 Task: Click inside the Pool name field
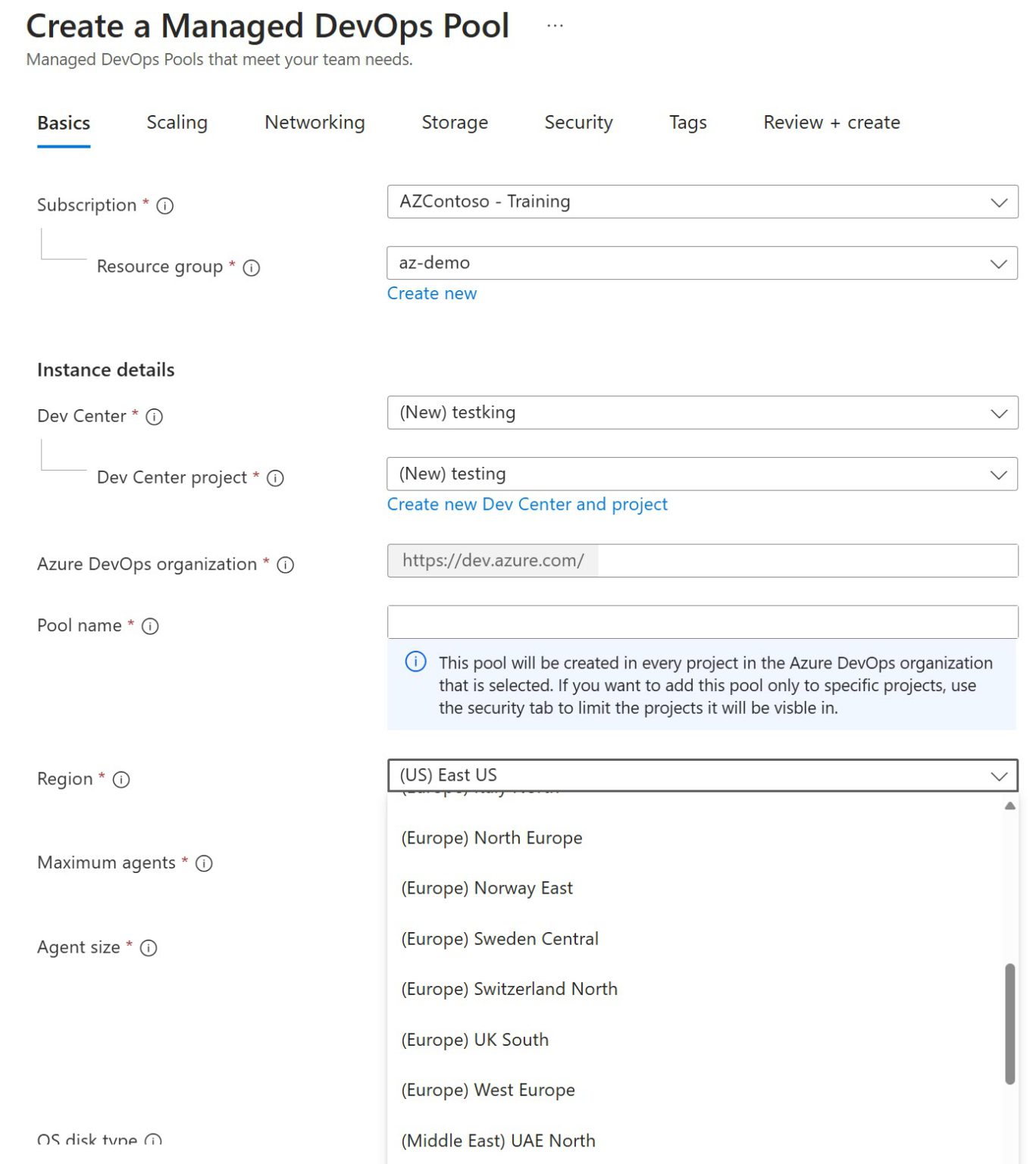pyautogui.click(x=703, y=621)
